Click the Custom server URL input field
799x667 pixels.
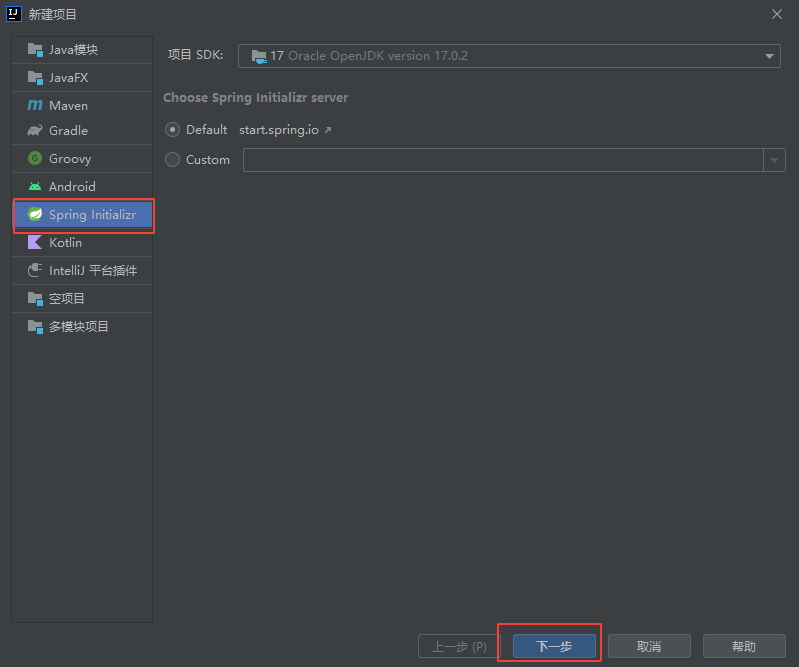[503, 160]
